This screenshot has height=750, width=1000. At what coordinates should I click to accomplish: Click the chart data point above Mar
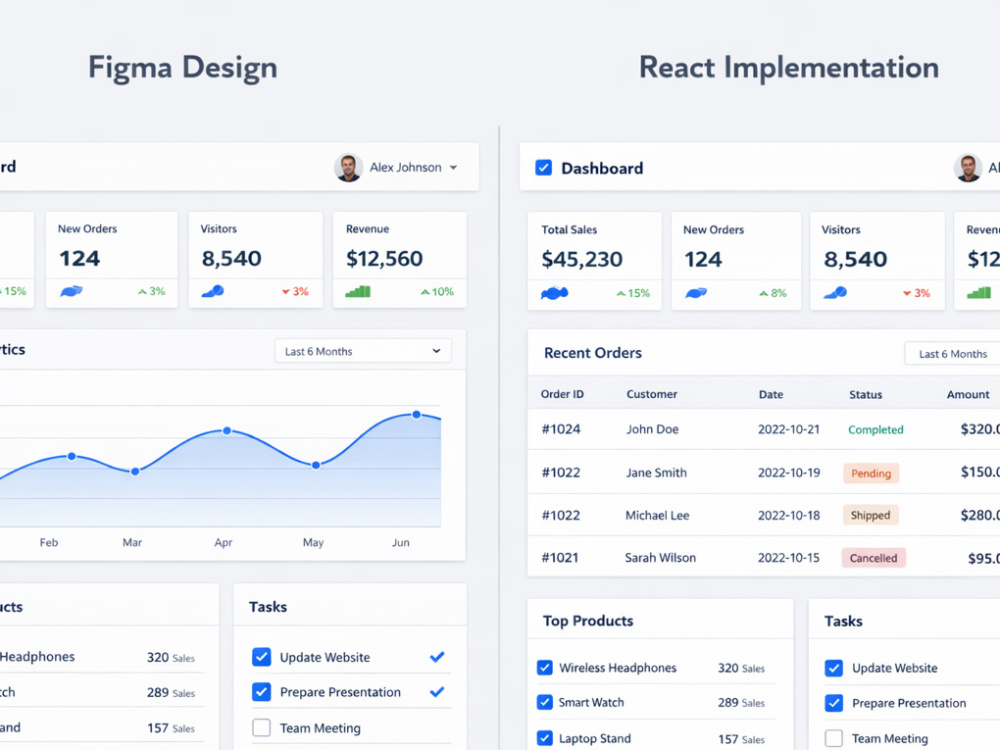point(135,472)
